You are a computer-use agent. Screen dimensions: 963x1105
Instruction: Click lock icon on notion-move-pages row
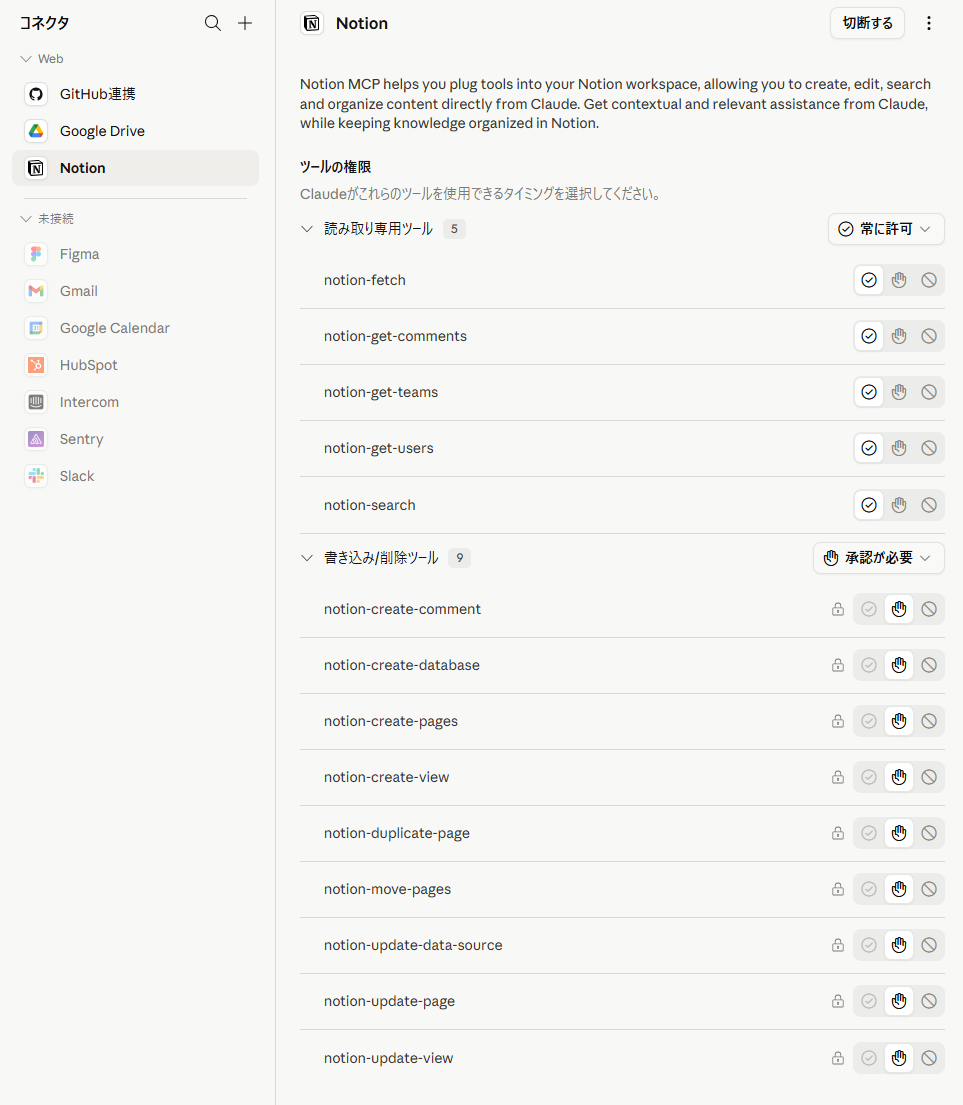(x=838, y=889)
